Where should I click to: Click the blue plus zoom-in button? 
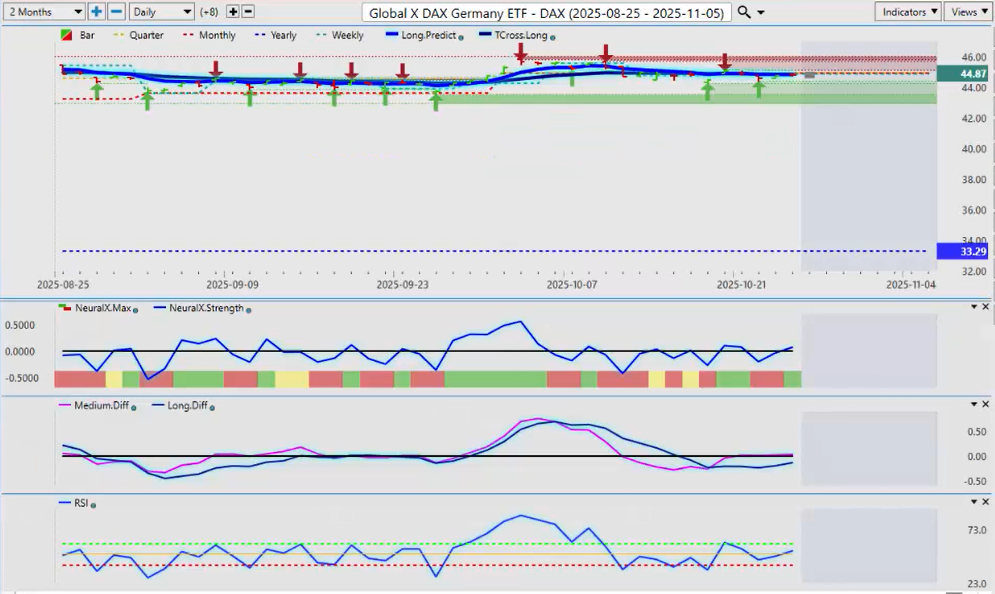[96, 12]
